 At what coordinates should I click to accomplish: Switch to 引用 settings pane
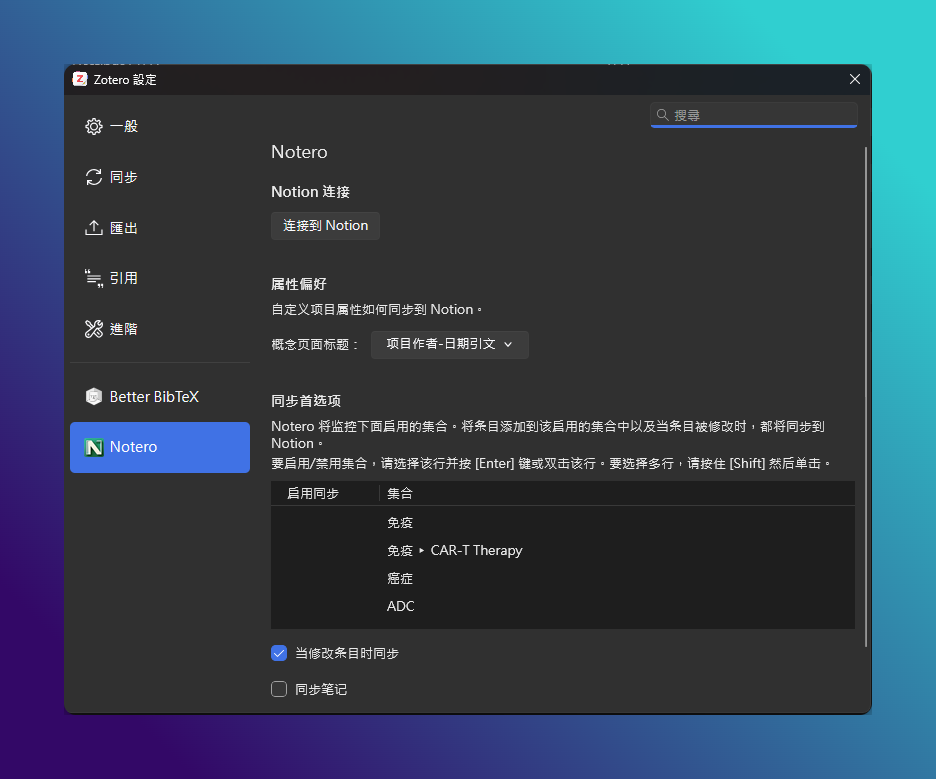pyautogui.click(x=160, y=278)
